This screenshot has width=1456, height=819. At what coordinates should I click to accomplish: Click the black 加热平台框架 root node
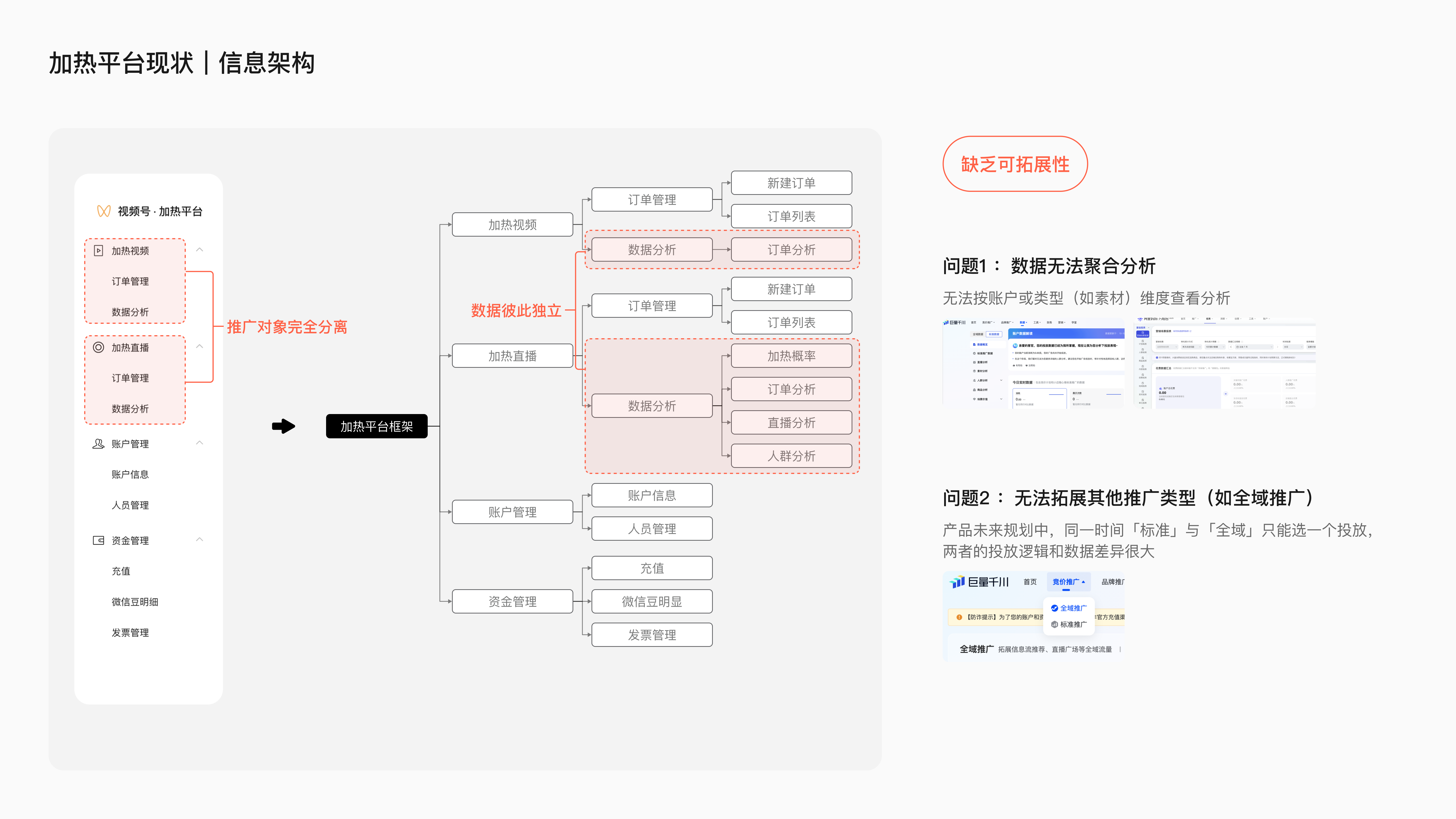click(376, 426)
